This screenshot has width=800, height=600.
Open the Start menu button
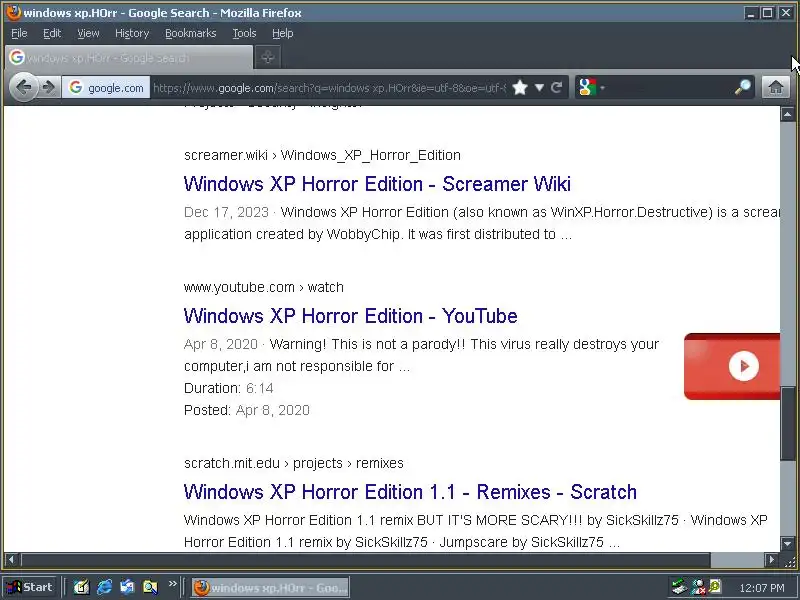point(30,587)
